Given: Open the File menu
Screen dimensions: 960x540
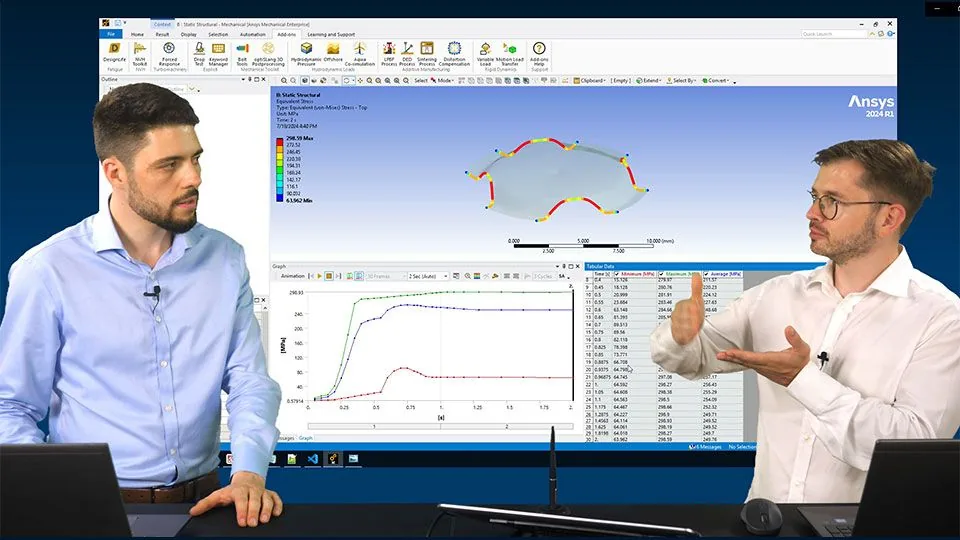Looking at the screenshot, I should pyautogui.click(x=111, y=34).
